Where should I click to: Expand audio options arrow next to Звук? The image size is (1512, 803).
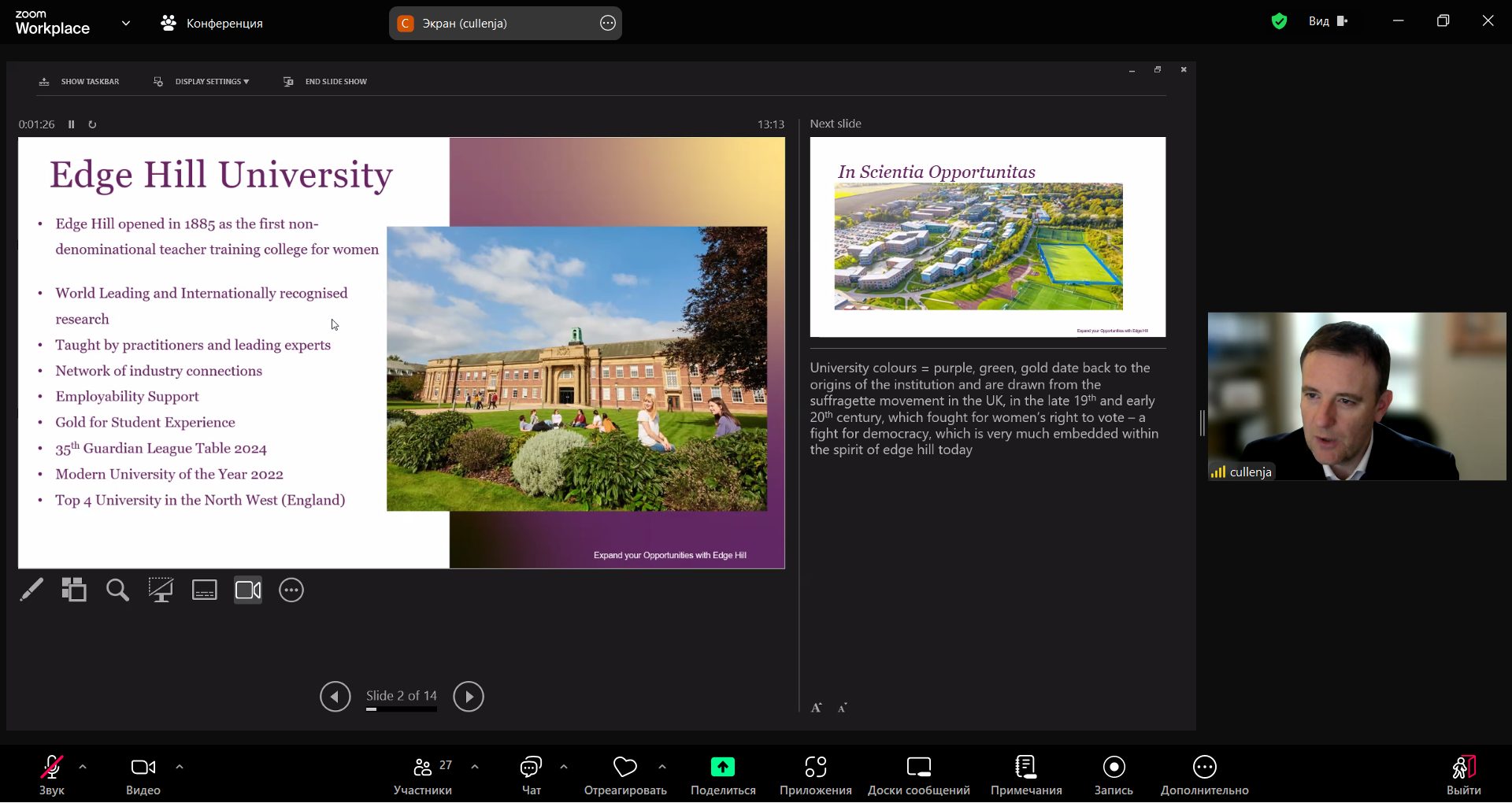(x=83, y=766)
